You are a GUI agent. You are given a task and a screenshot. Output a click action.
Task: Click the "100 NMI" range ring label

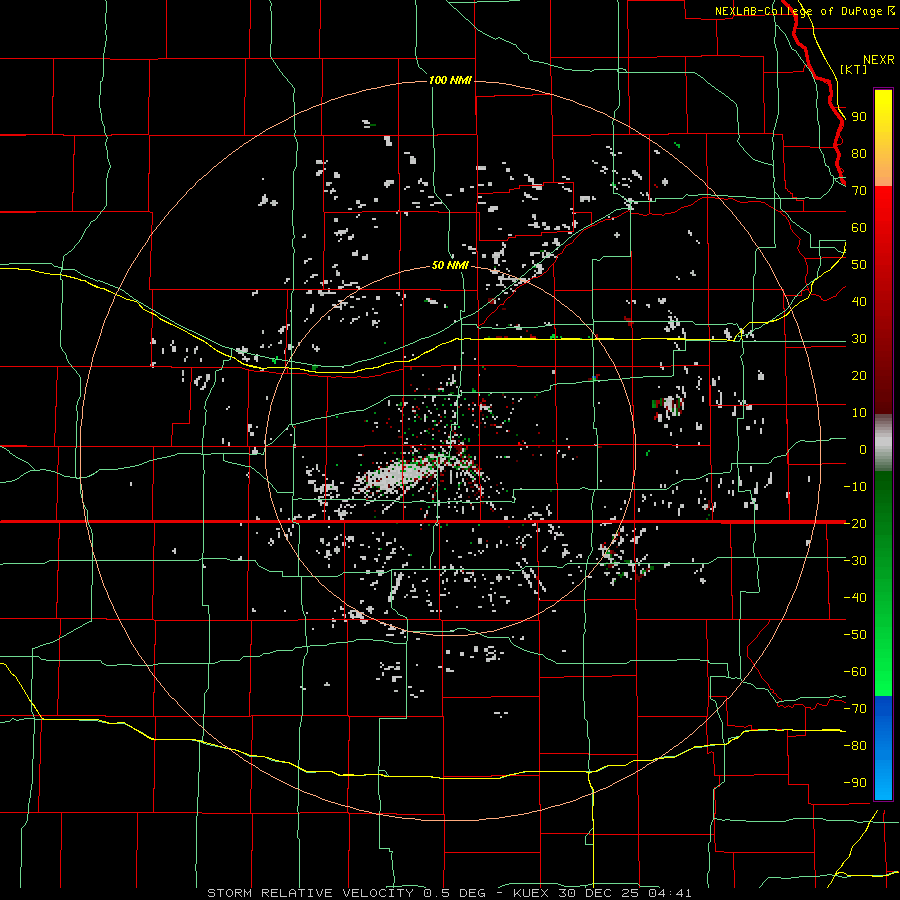pyautogui.click(x=450, y=80)
